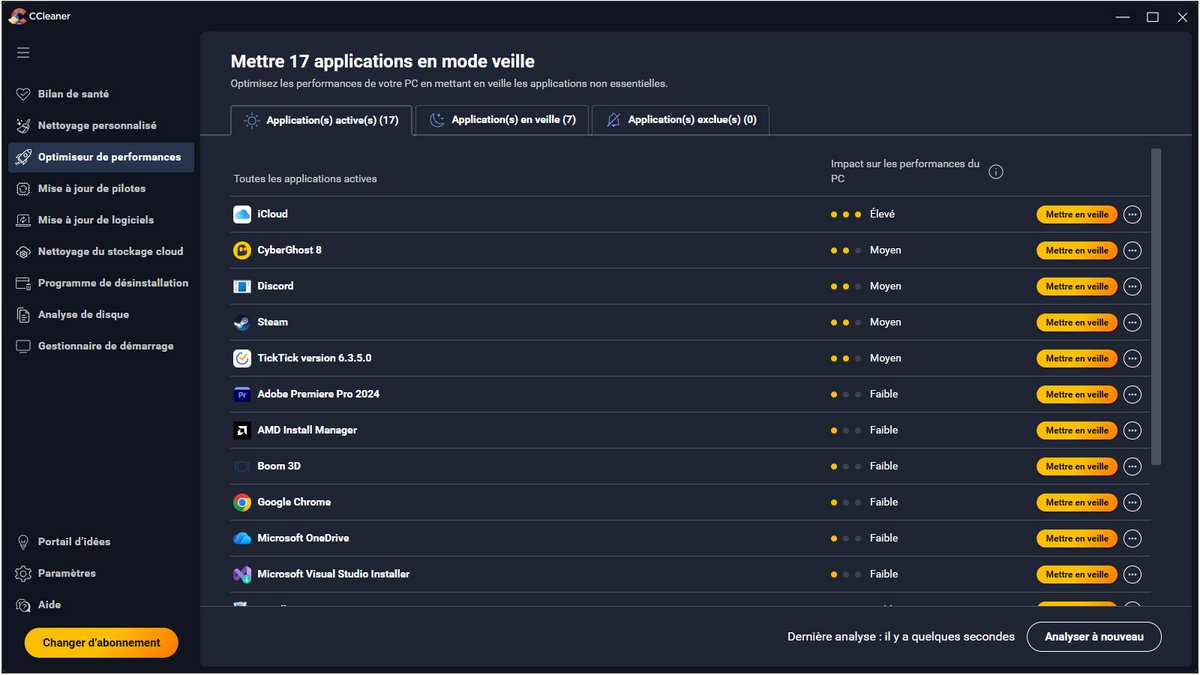Click the Adobe Premiere Pro icon

coord(242,394)
